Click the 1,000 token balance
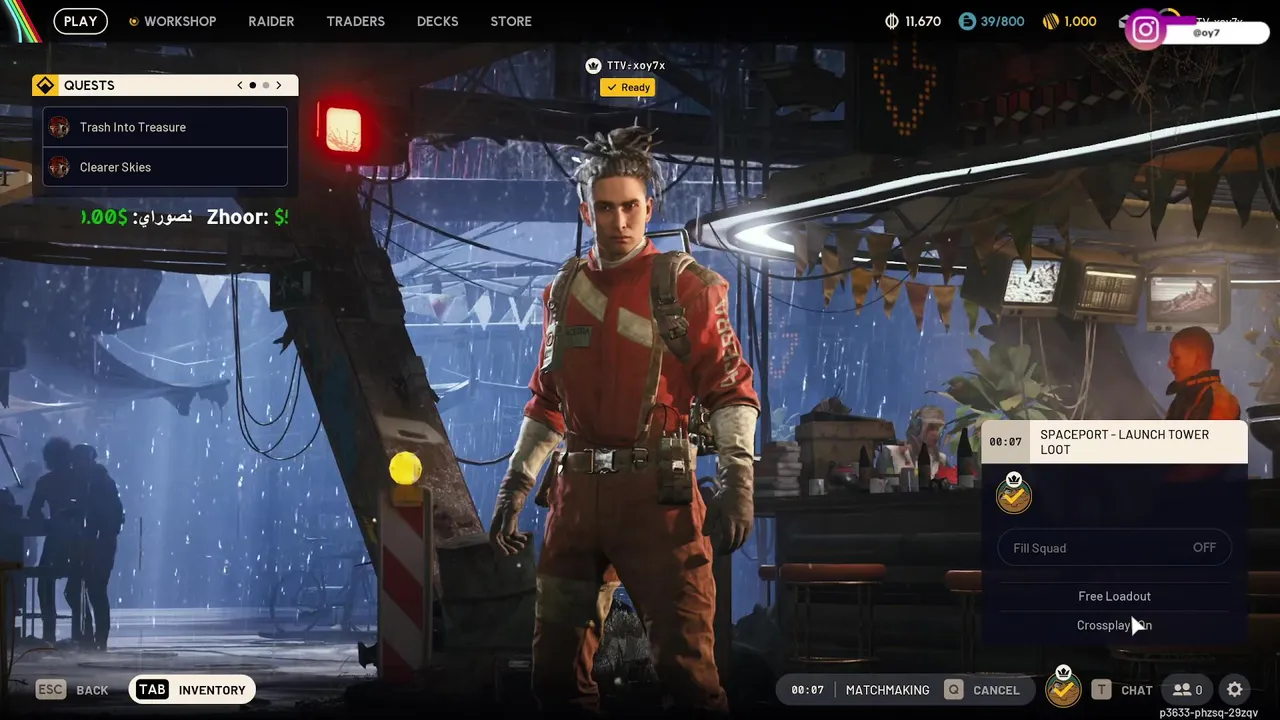This screenshot has width=1280, height=720. (x=1080, y=21)
